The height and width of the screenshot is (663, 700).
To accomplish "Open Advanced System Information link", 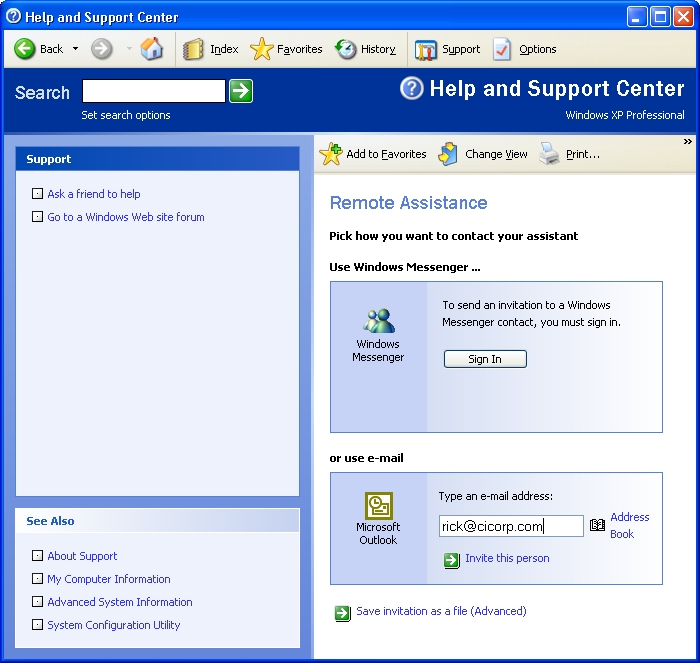I will point(120,602).
